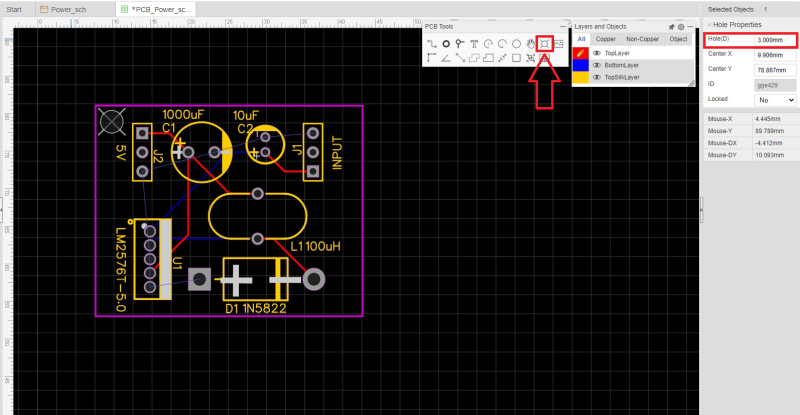Screen dimensions: 800x415
Task: Click the TopLayer pencil active indicator
Action: [580, 53]
